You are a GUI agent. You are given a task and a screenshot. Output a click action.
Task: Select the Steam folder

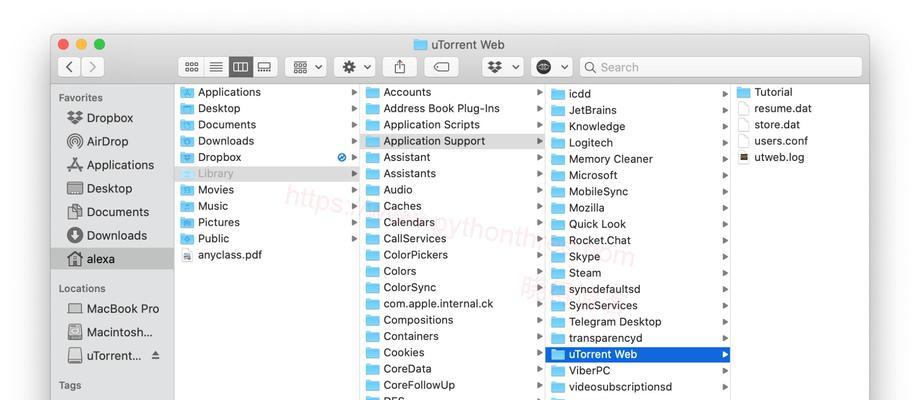(638, 273)
